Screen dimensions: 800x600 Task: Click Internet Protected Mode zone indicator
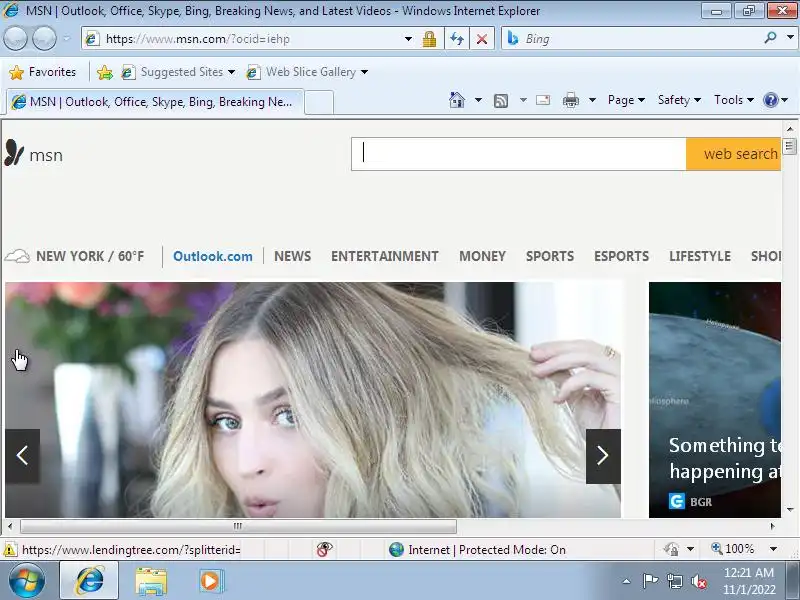point(478,549)
